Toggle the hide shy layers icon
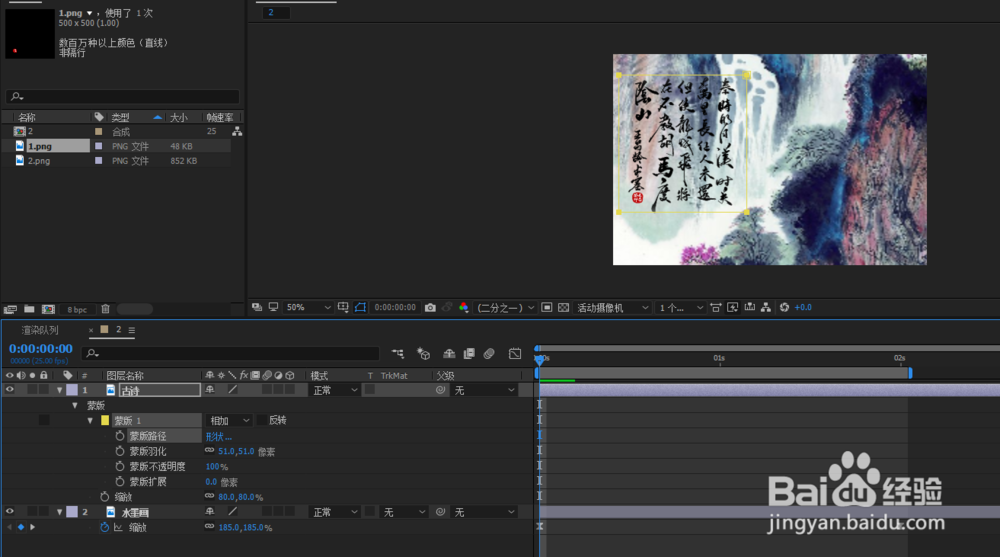The image size is (1000, 557). [x=449, y=353]
